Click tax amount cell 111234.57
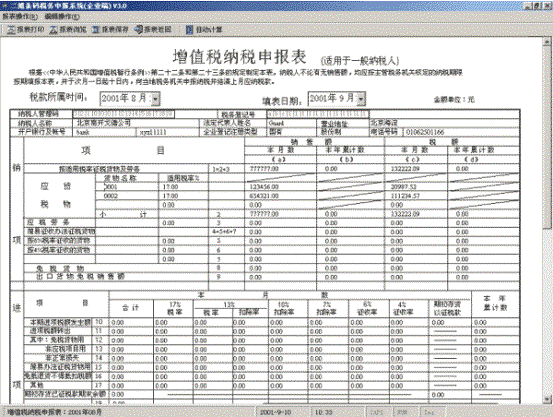This screenshot has height=417, width=553. point(416,196)
